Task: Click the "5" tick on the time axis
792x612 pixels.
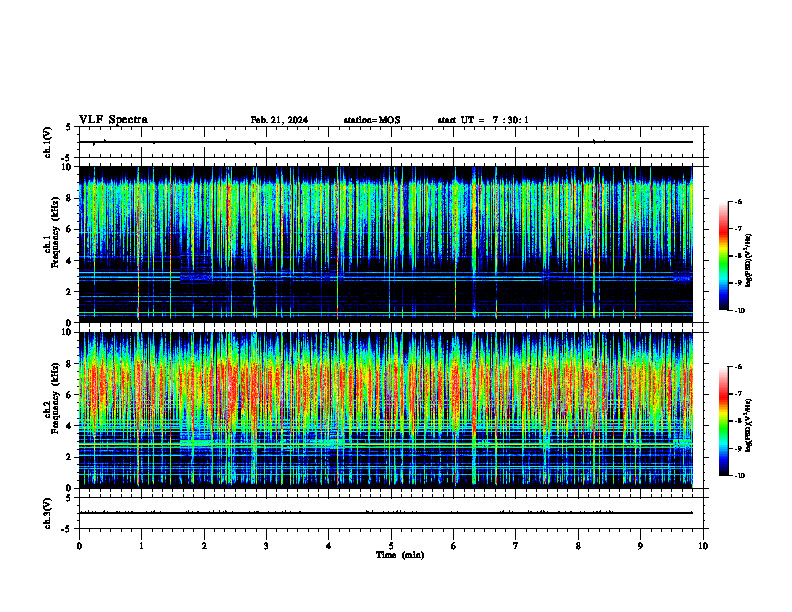Action: tap(391, 546)
